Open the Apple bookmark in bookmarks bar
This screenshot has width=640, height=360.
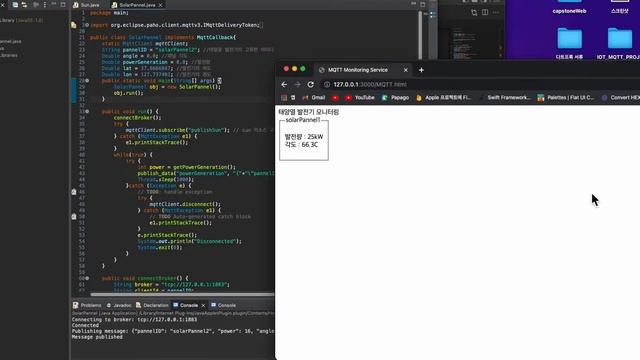[x=443, y=98]
